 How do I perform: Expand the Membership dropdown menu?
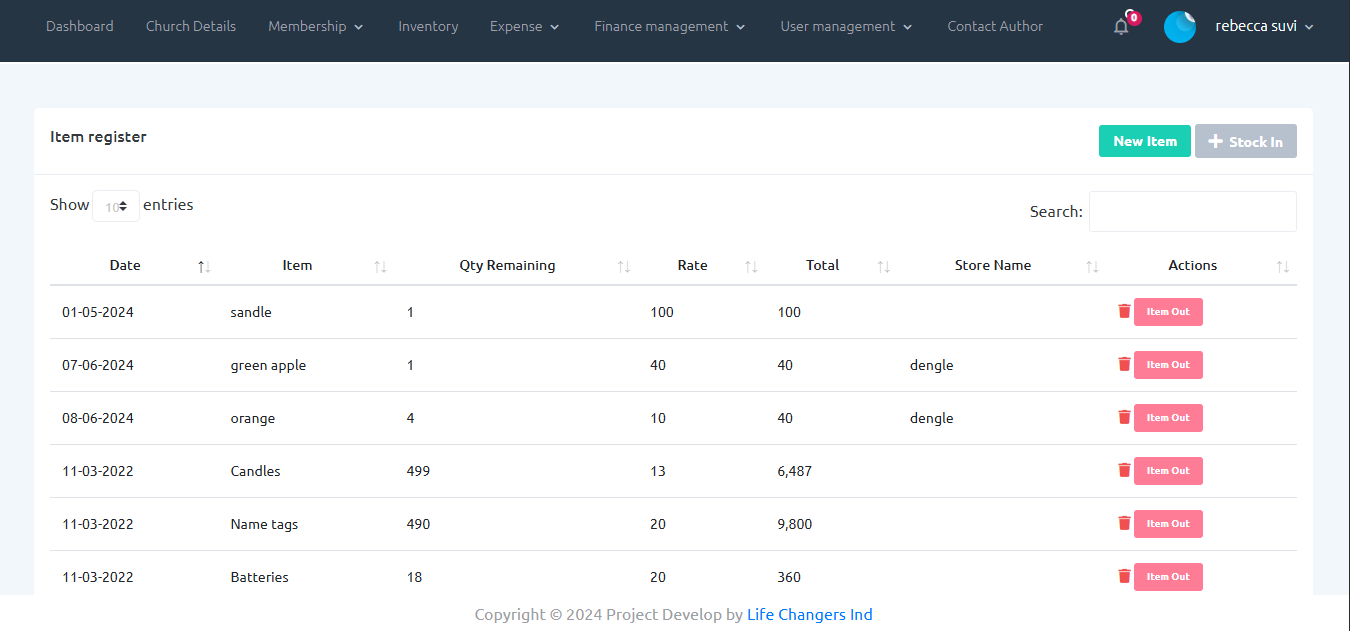315,27
